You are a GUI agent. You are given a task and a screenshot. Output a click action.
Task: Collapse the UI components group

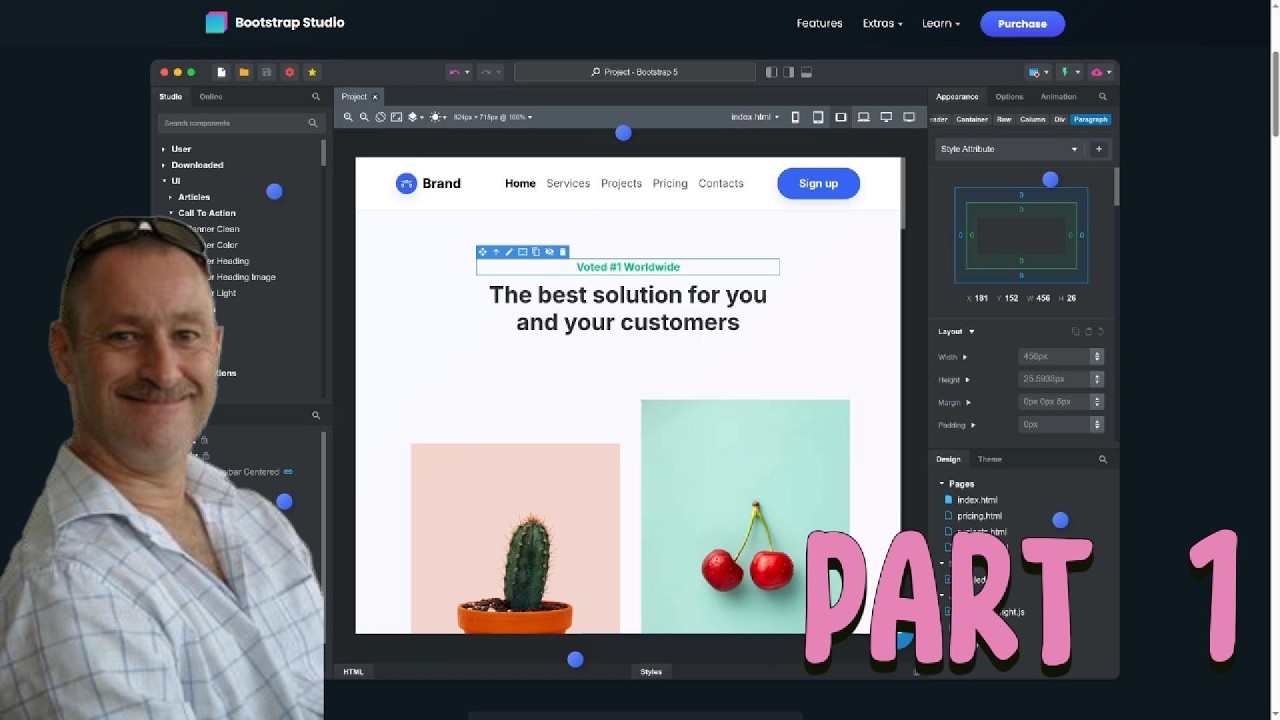coord(164,181)
